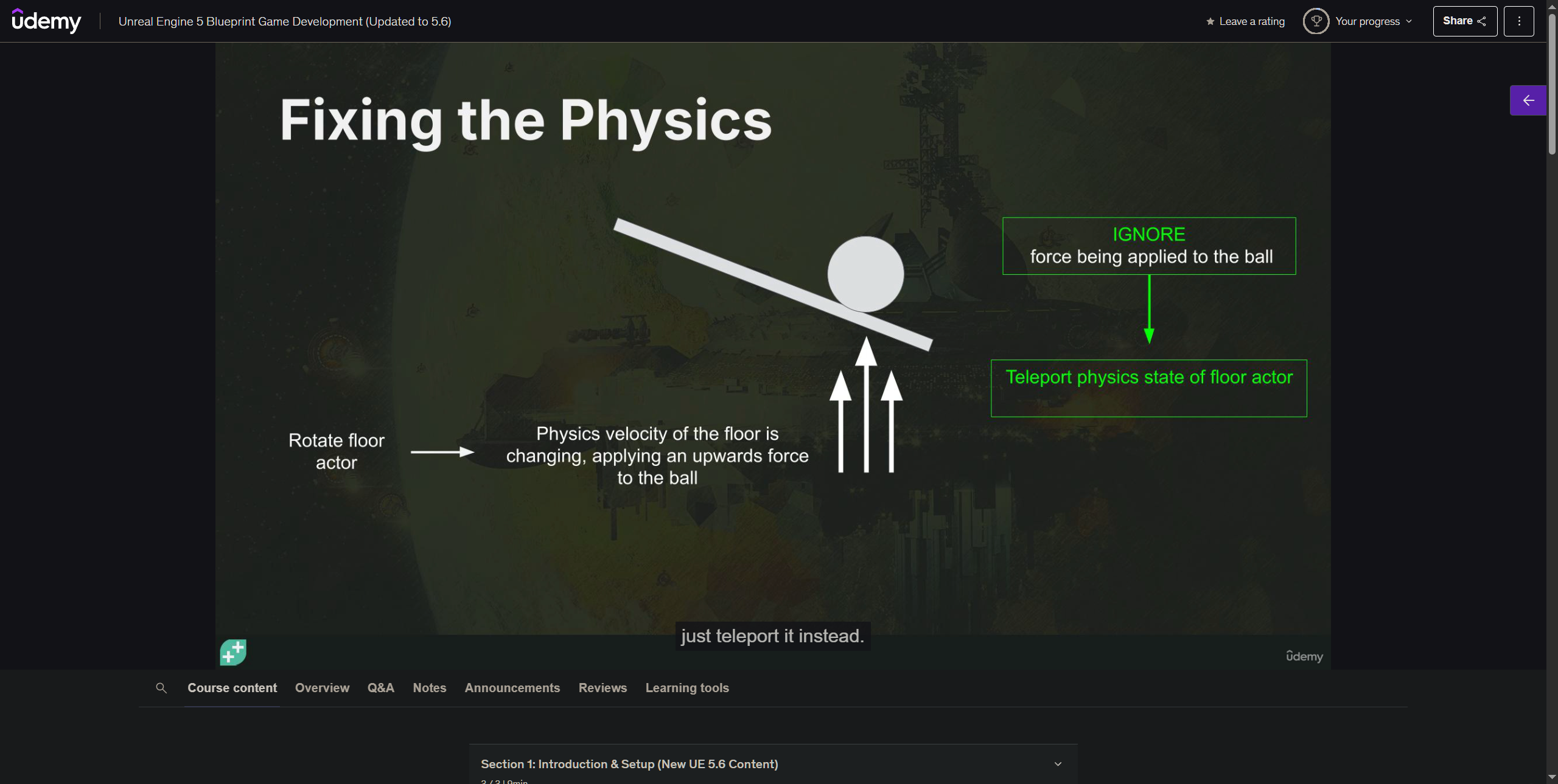The height and width of the screenshot is (784, 1558).
Task: Open the Reviews tab
Action: pos(603,688)
